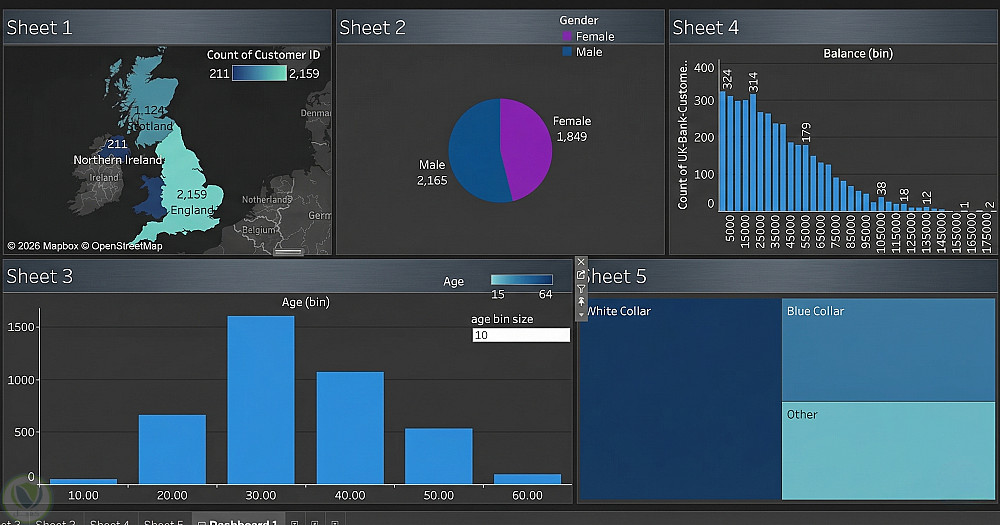
Task: Select the White Collar treemap block
Action: (679, 399)
